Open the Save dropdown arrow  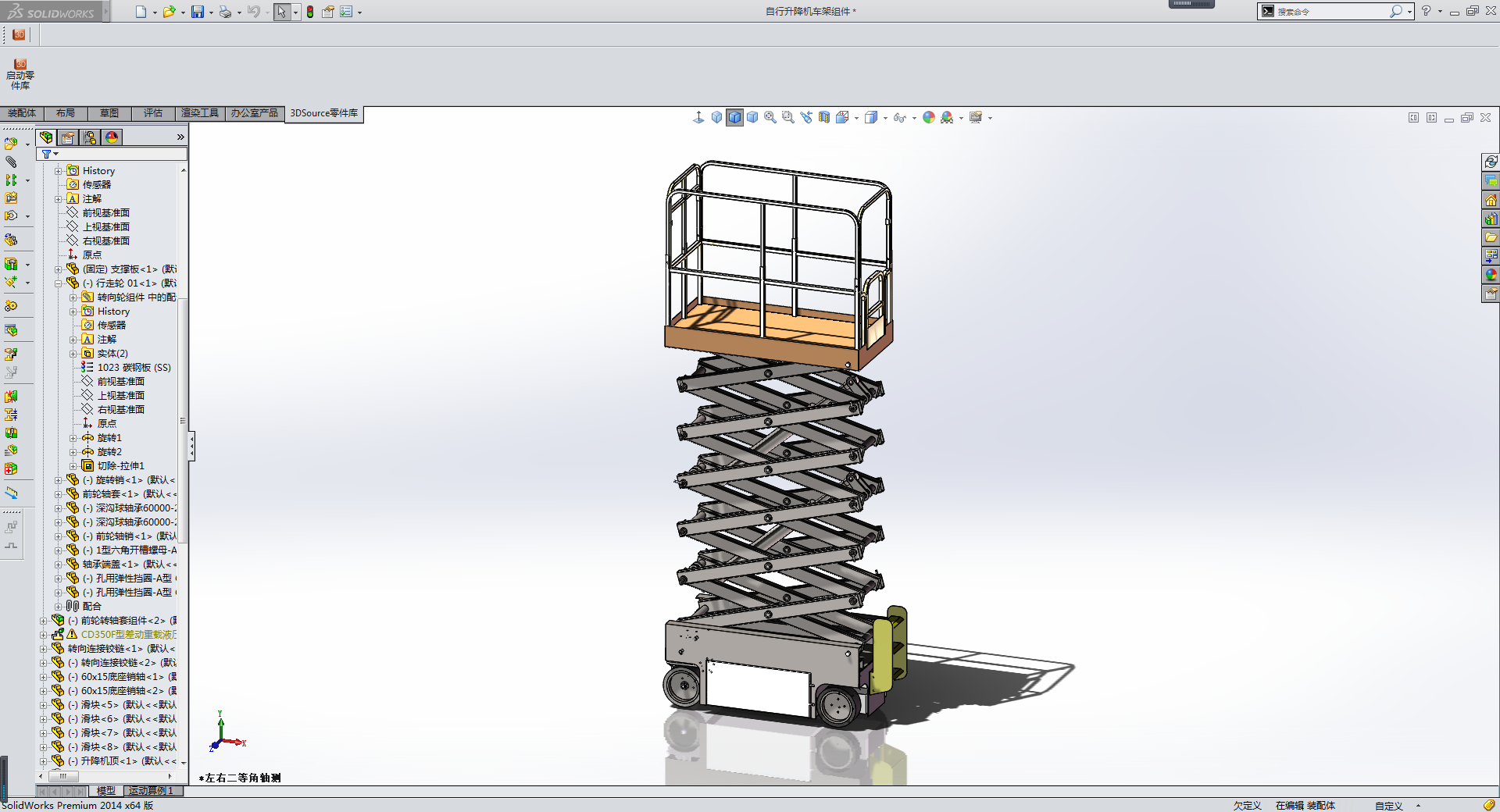tap(211, 12)
